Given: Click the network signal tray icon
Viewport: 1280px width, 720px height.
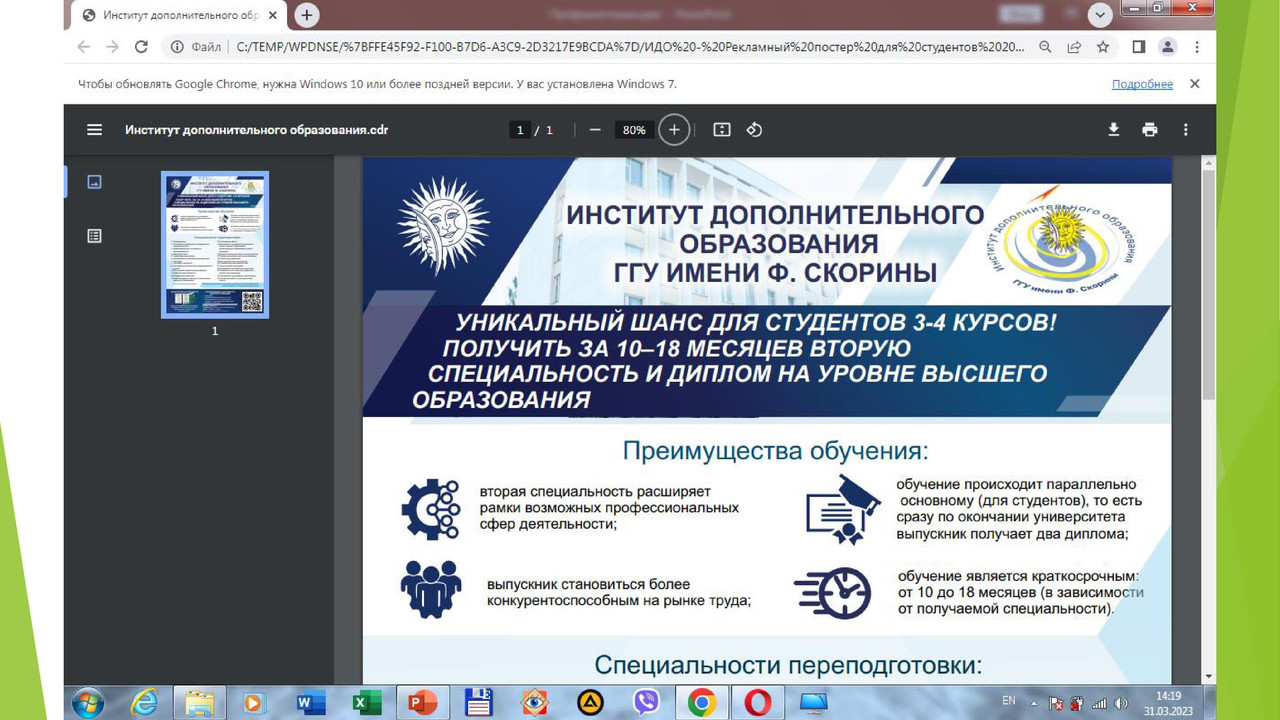Looking at the screenshot, I should point(1100,703).
